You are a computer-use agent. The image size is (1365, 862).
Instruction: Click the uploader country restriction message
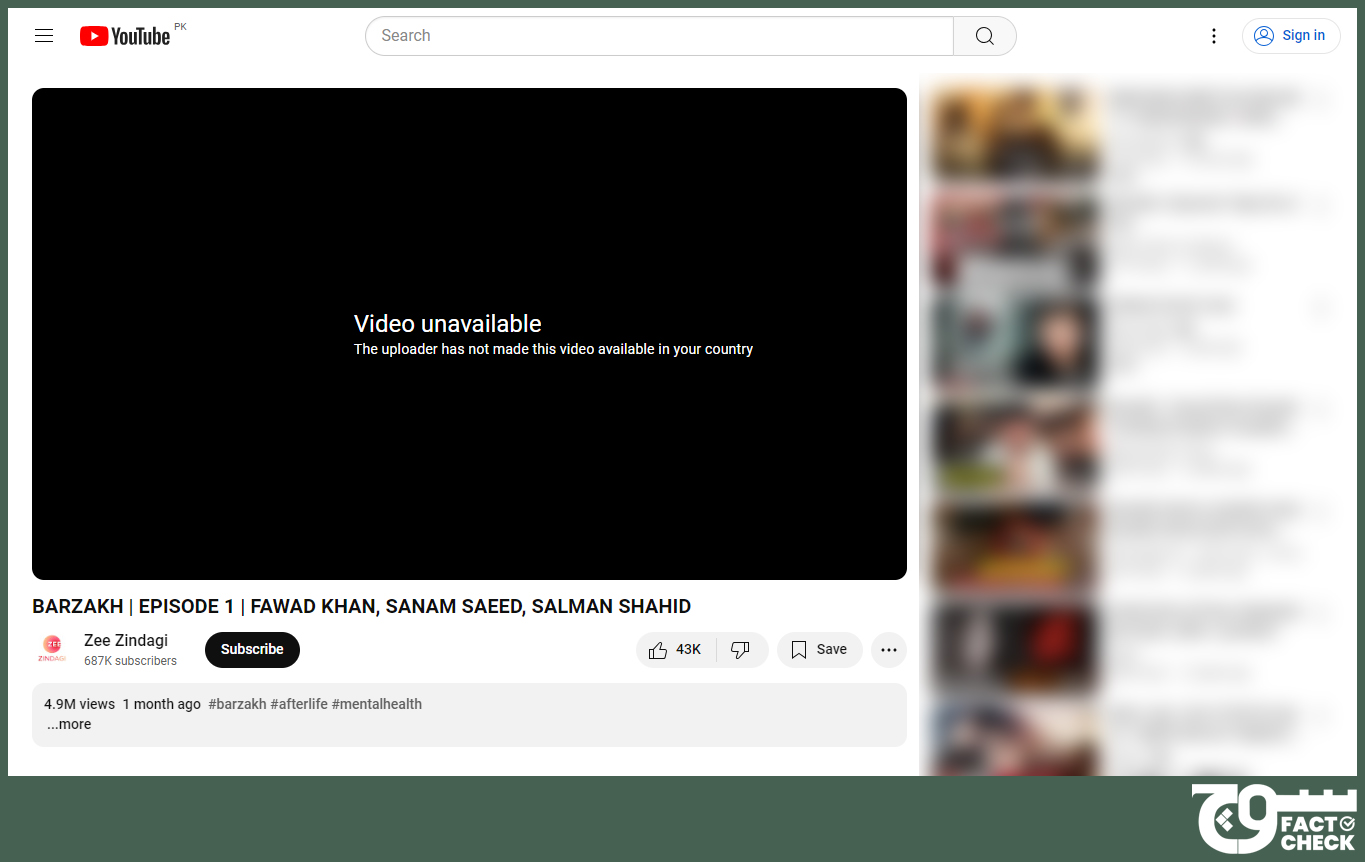tap(553, 349)
